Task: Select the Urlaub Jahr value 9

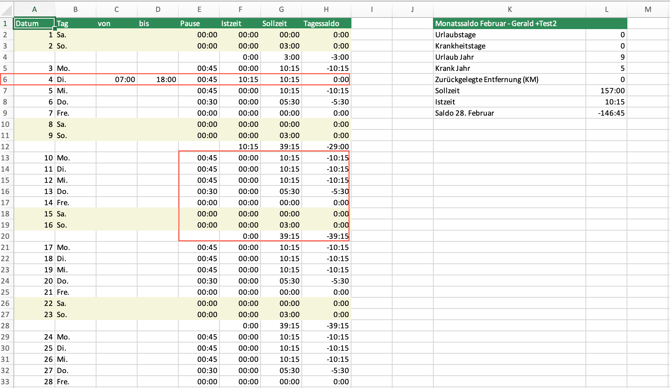Action: pos(606,57)
